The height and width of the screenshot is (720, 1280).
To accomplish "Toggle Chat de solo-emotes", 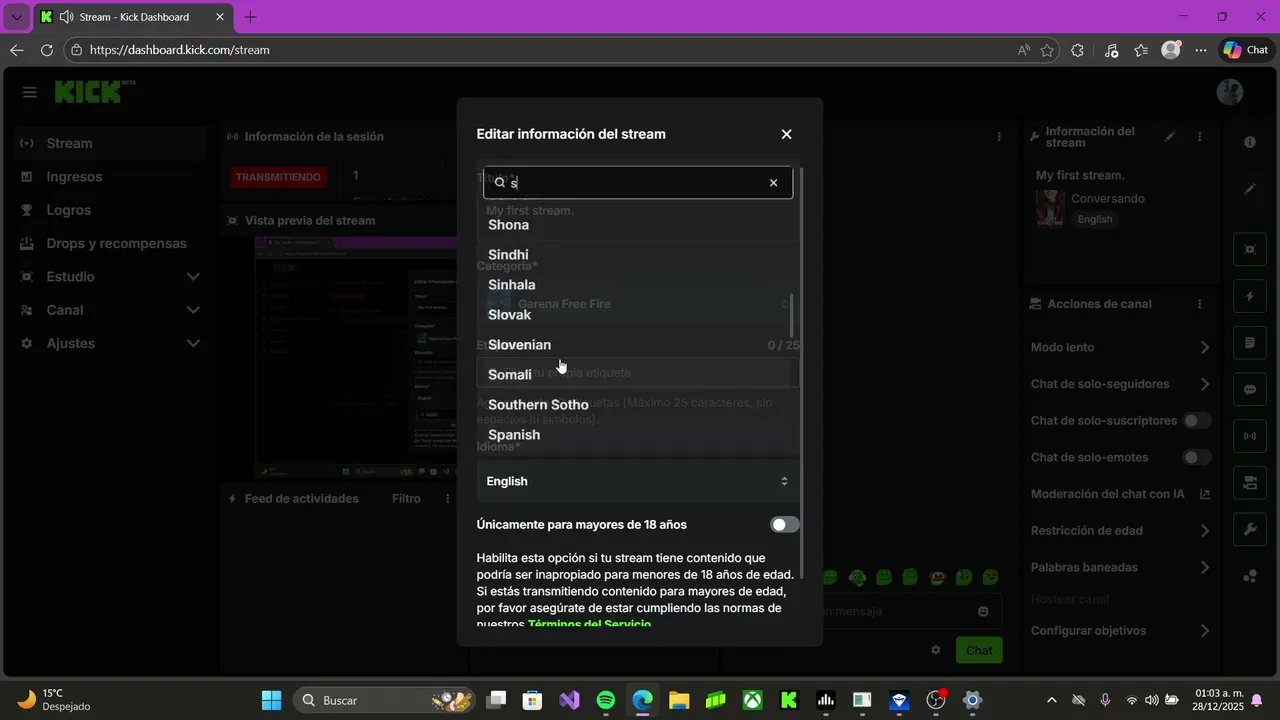I will point(1197,457).
